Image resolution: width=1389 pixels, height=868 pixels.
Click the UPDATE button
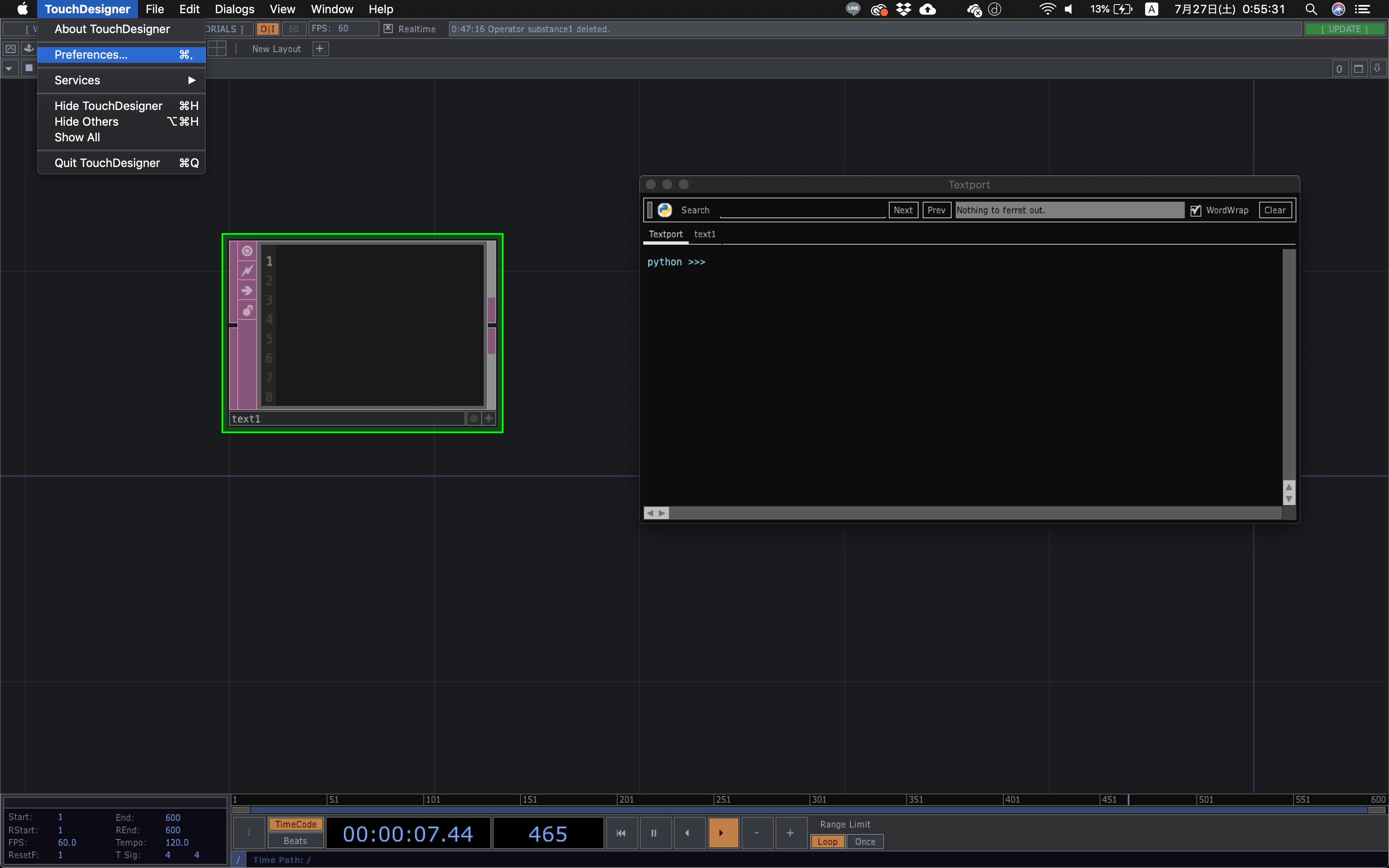point(1344,29)
